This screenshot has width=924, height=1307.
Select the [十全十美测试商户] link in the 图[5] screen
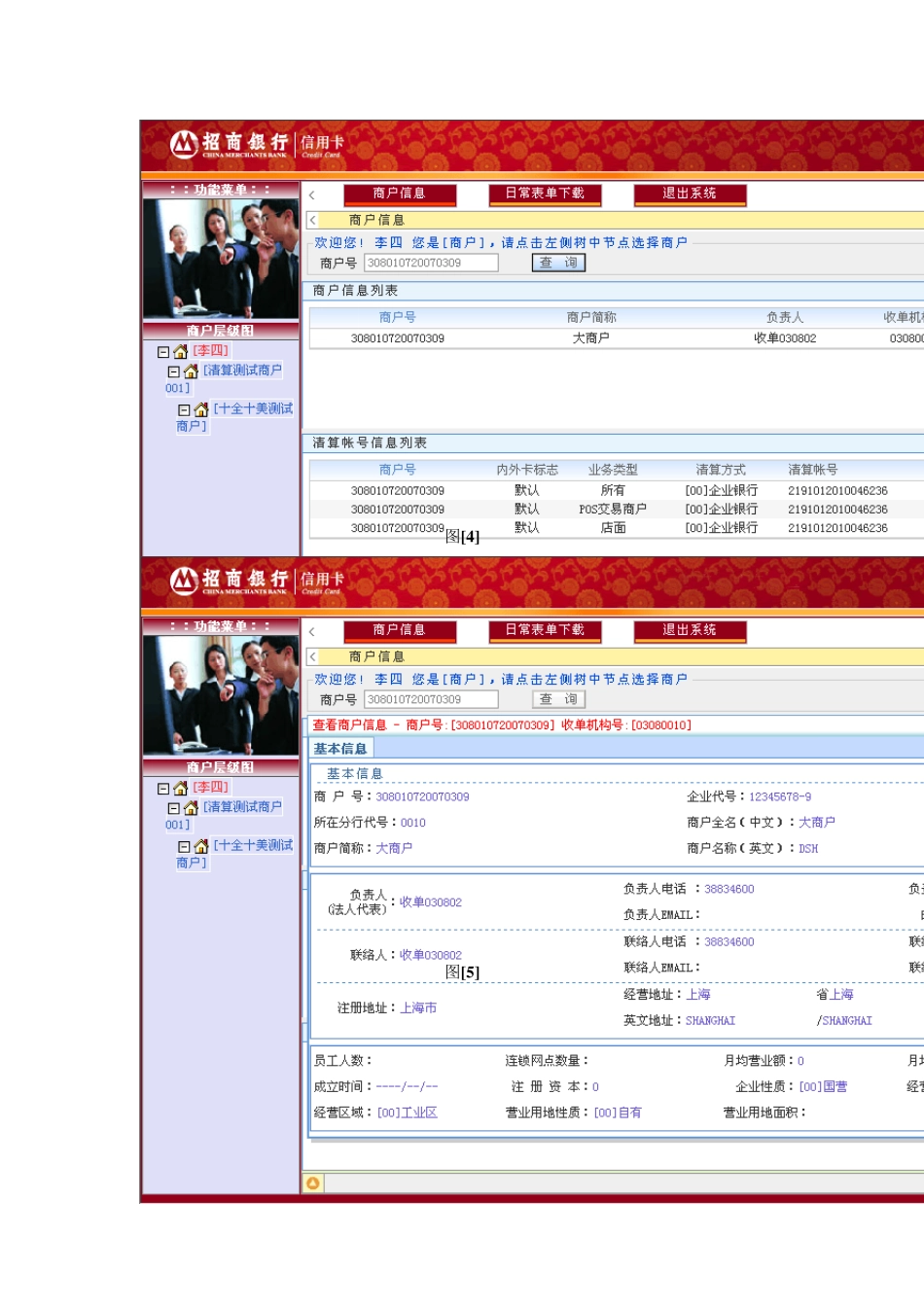(x=234, y=854)
